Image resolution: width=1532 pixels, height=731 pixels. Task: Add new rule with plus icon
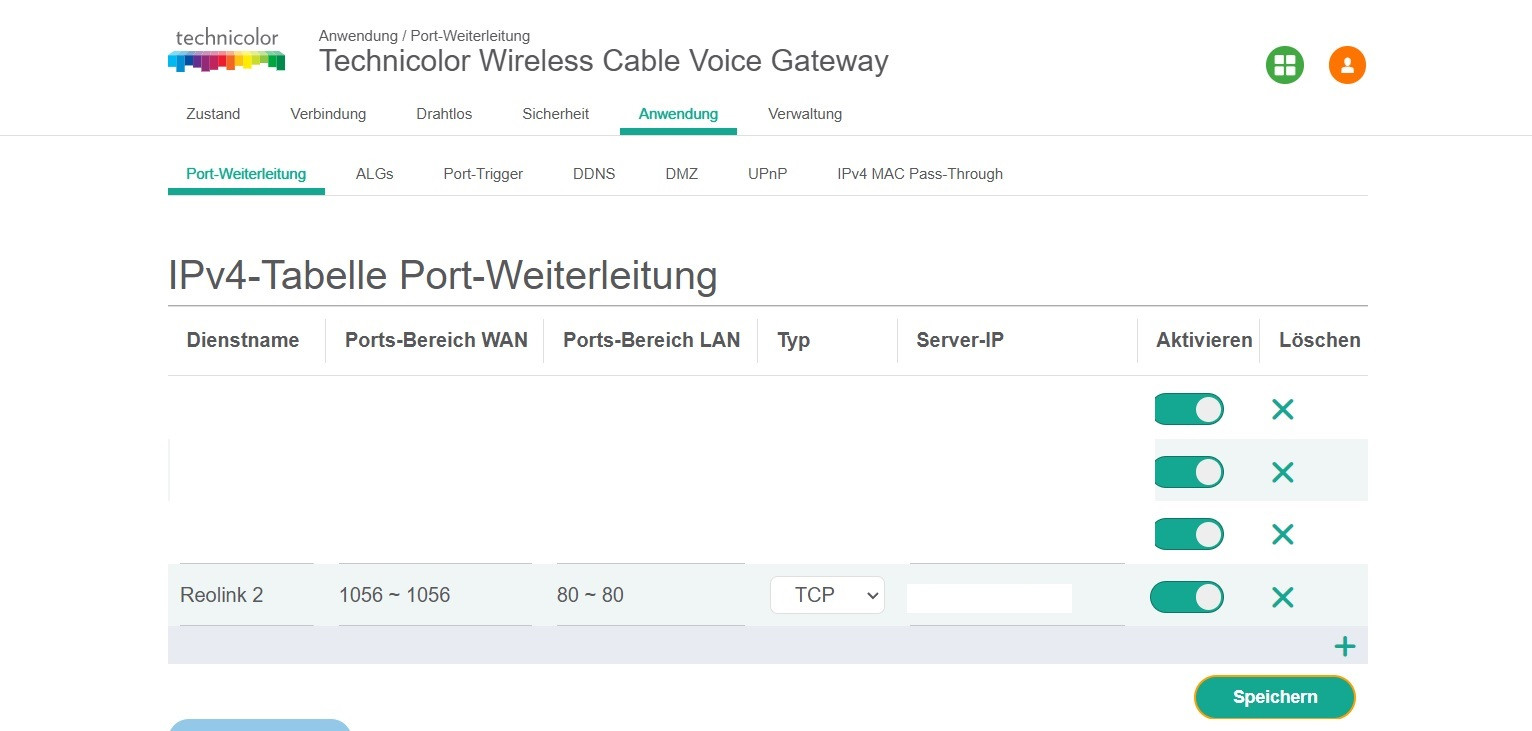click(x=1344, y=646)
